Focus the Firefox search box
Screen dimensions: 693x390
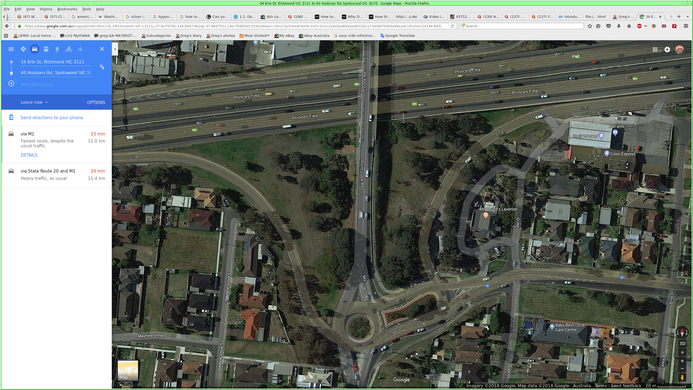pos(522,26)
